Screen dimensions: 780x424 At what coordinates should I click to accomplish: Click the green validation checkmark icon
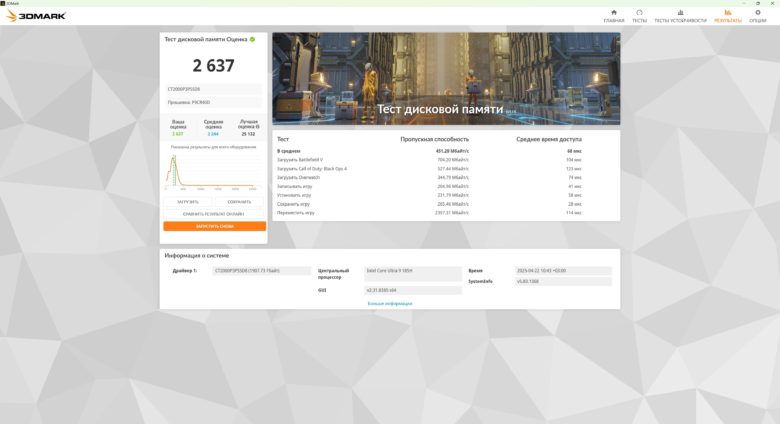coord(252,39)
